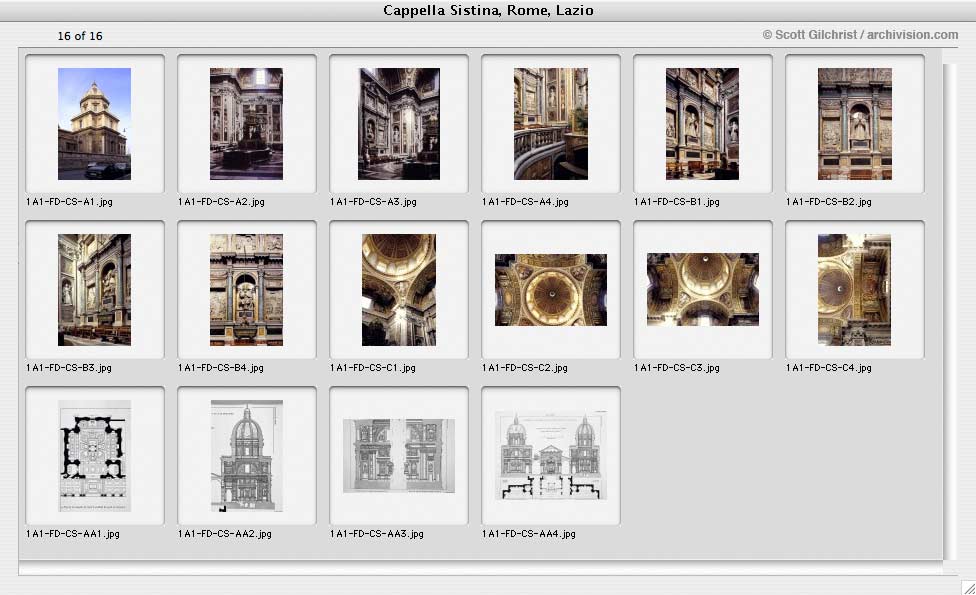Screen dimensions: 976x595
Task: Select thumbnail 1A1-FD-CS-A2 interior view
Action: 246,124
